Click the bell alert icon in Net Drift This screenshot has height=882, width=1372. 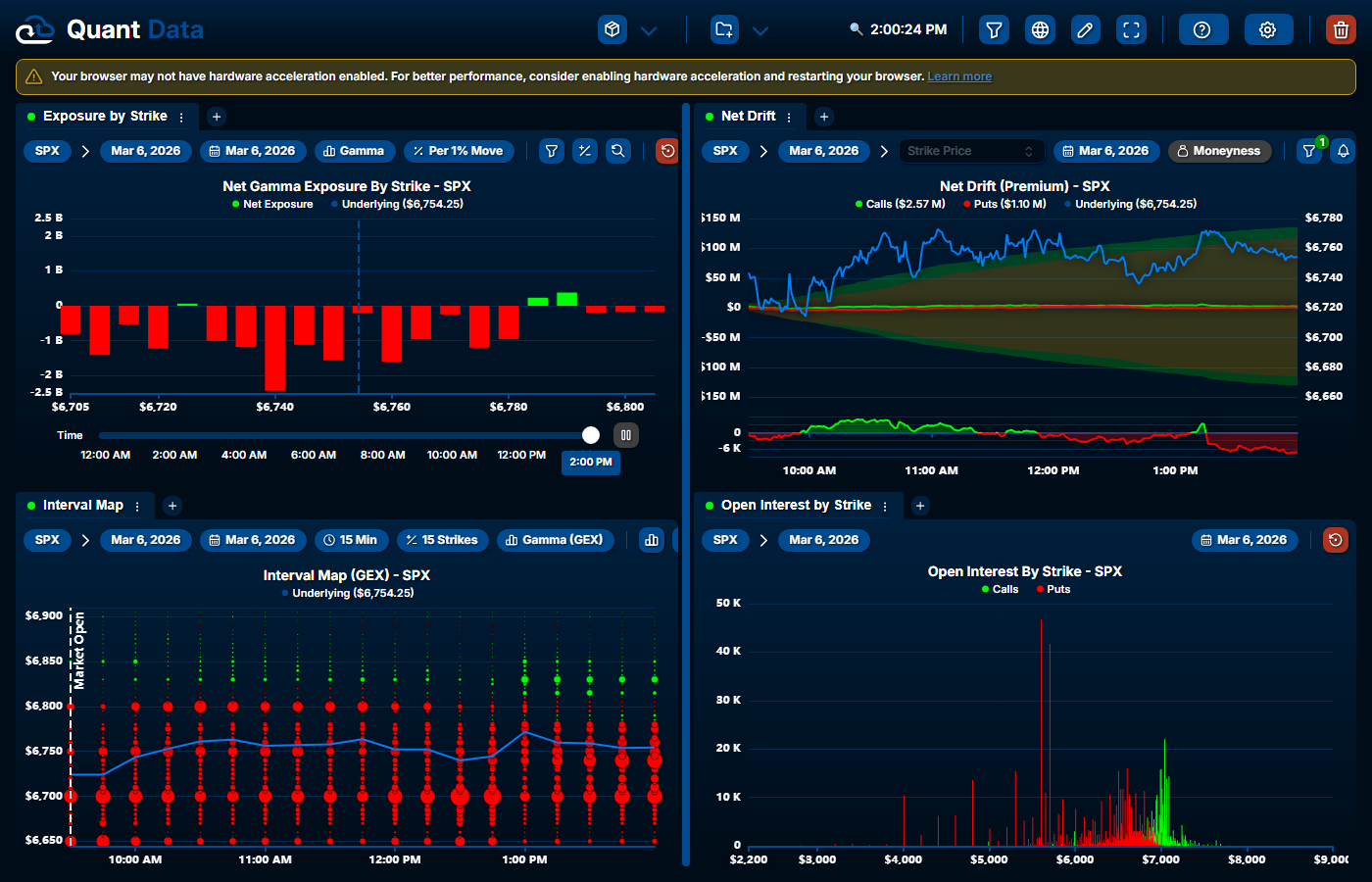[1344, 151]
